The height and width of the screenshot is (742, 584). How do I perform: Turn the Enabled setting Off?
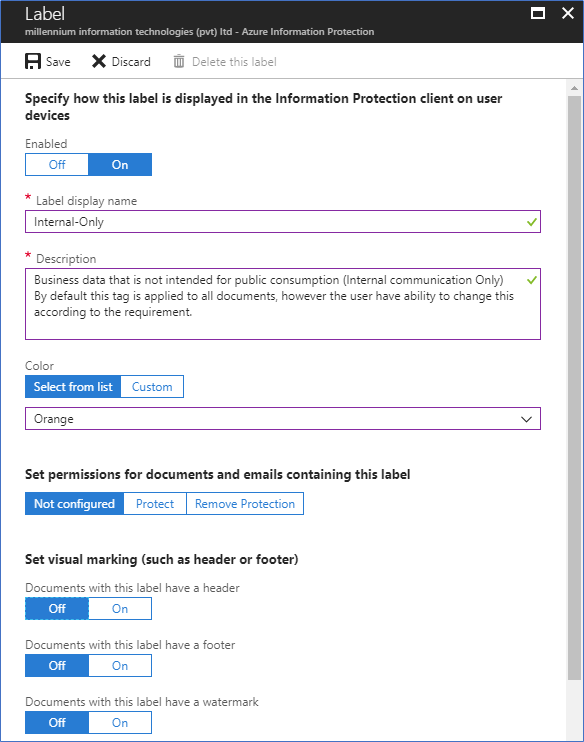tap(57, 165)
